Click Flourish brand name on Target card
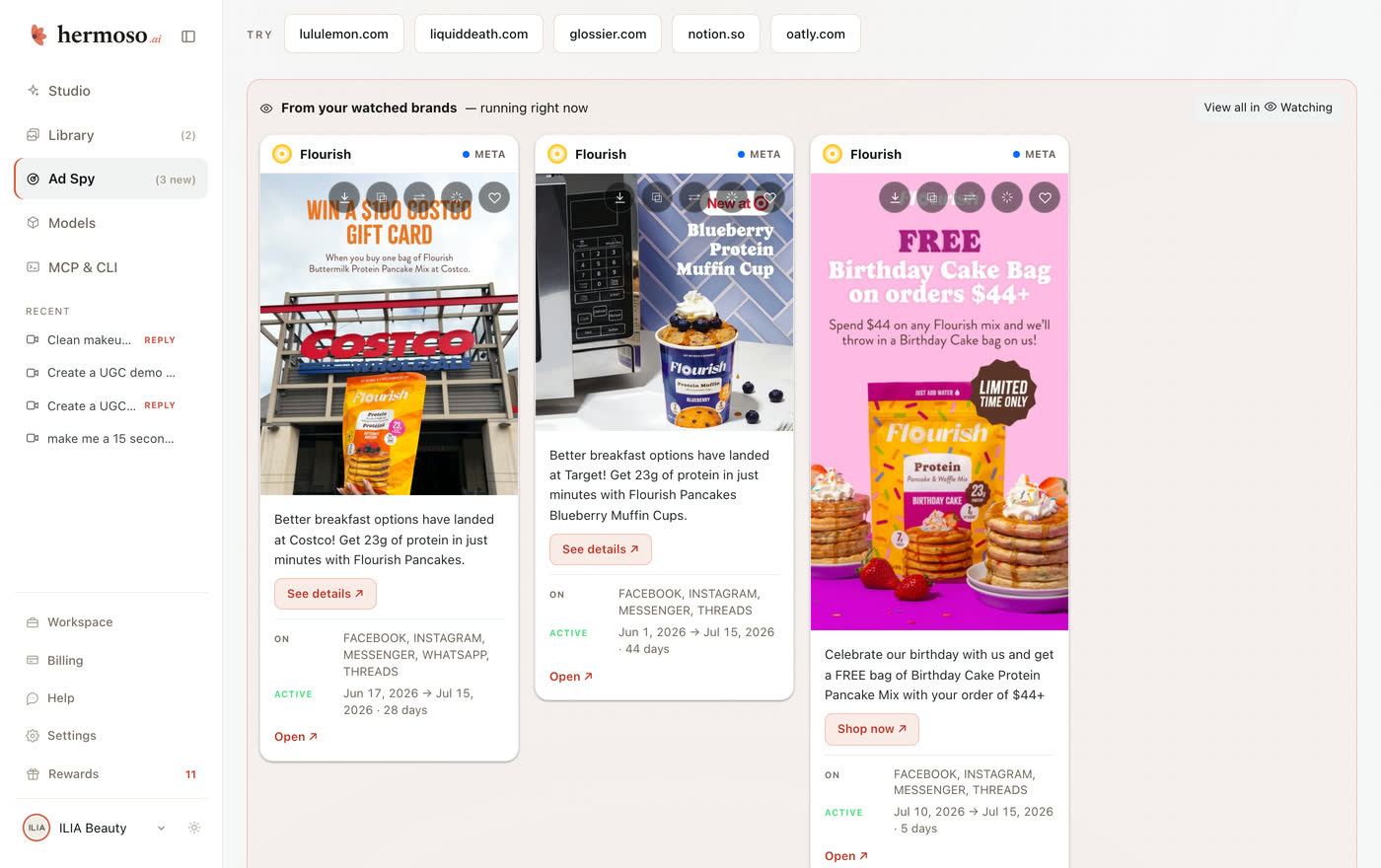Image resolution: width=1381 pixels, height=868 pixels. [601, 154]
